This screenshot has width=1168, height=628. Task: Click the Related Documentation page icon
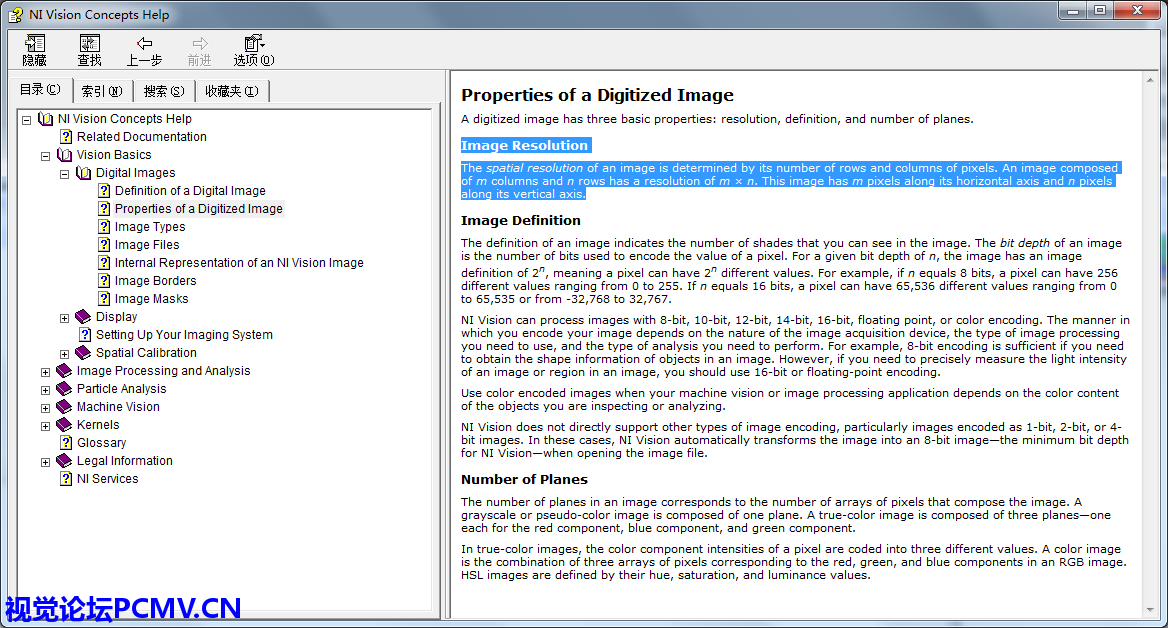[66, 136]
